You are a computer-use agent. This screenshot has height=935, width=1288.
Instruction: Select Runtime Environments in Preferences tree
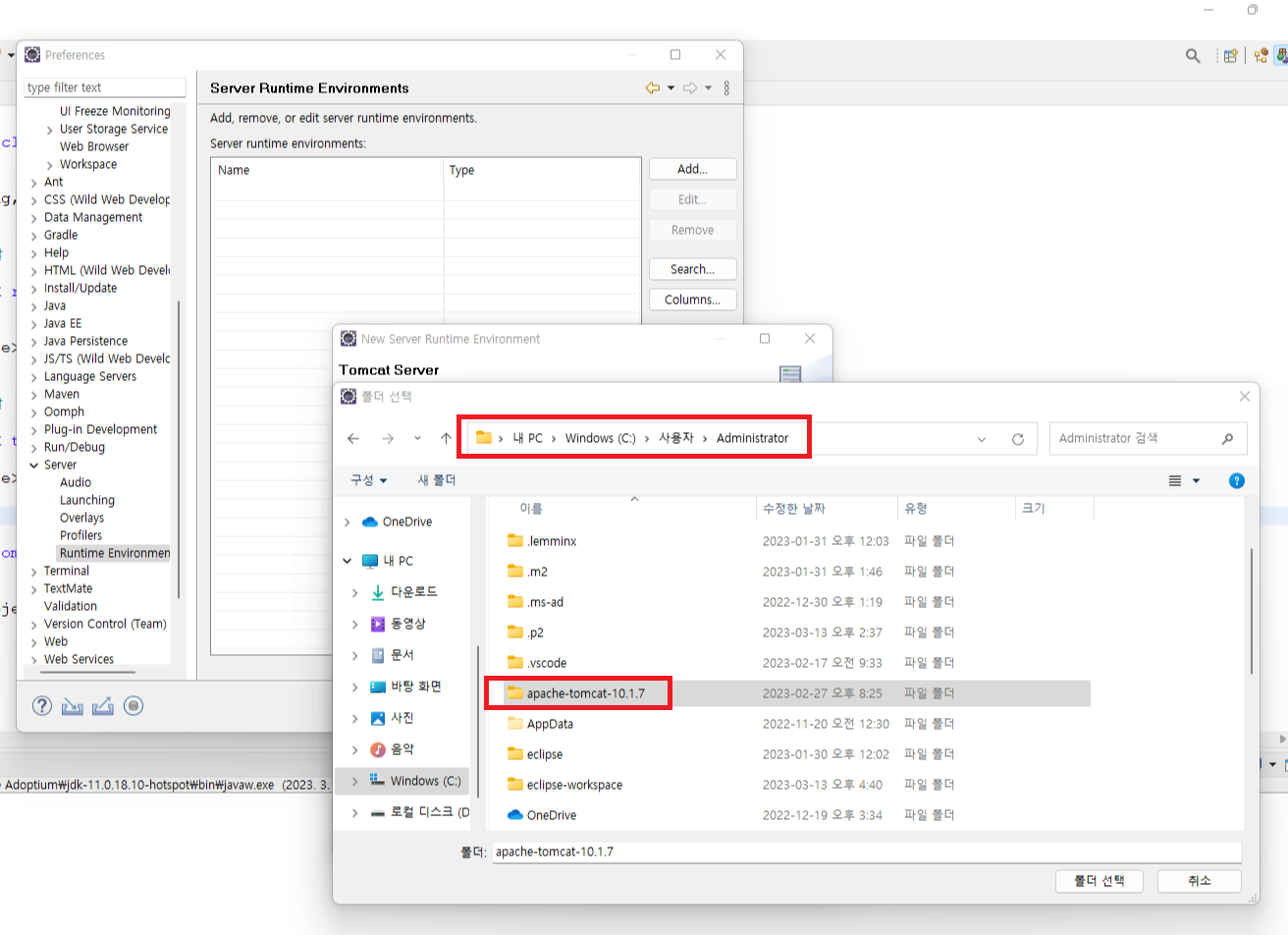pos(114,553)
